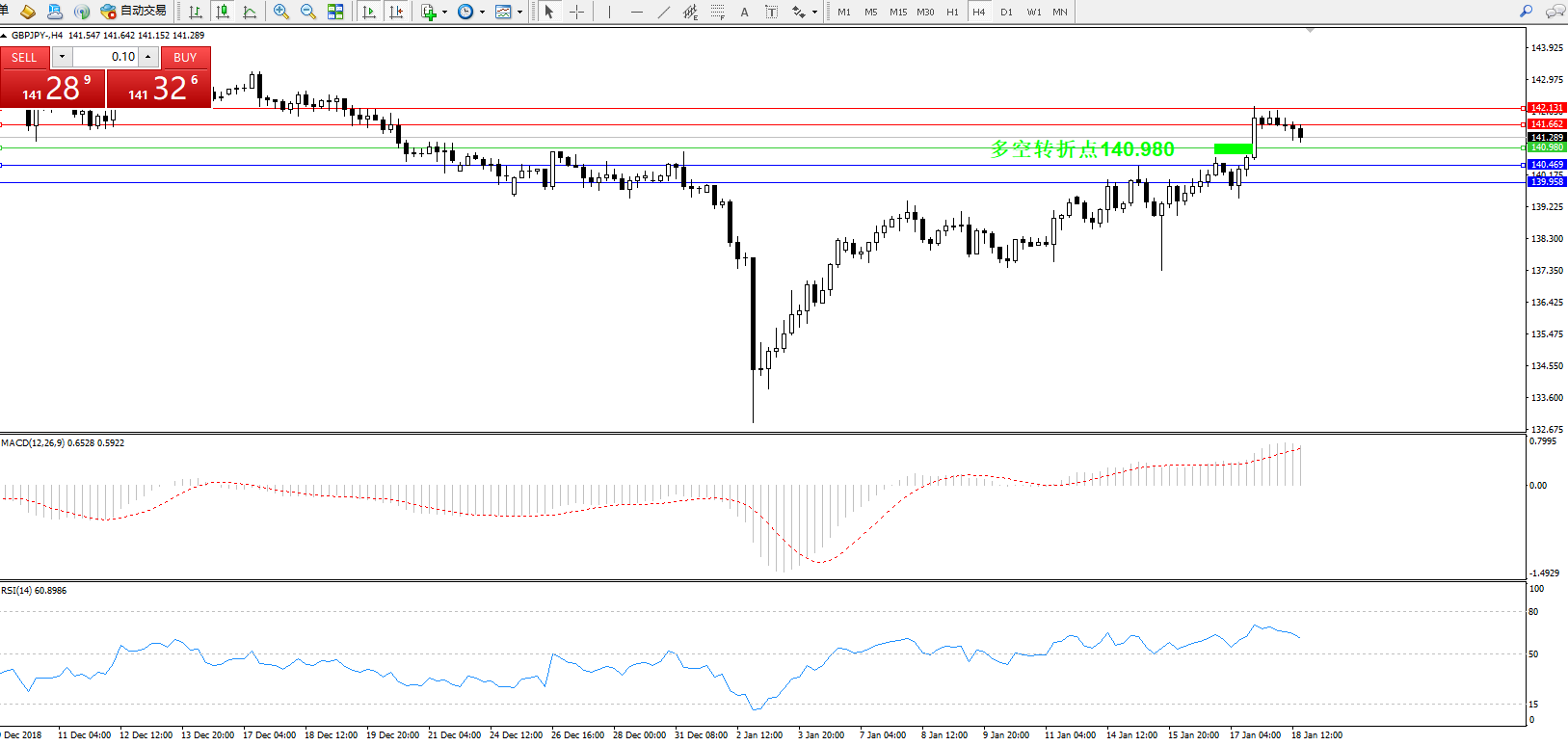
Task: Click the 0.10 lot volume field
Action: (x=106, y=57)
